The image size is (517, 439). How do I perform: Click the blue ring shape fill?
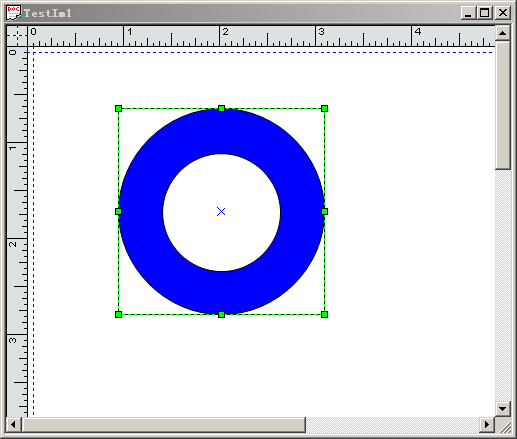coord(221,132)
